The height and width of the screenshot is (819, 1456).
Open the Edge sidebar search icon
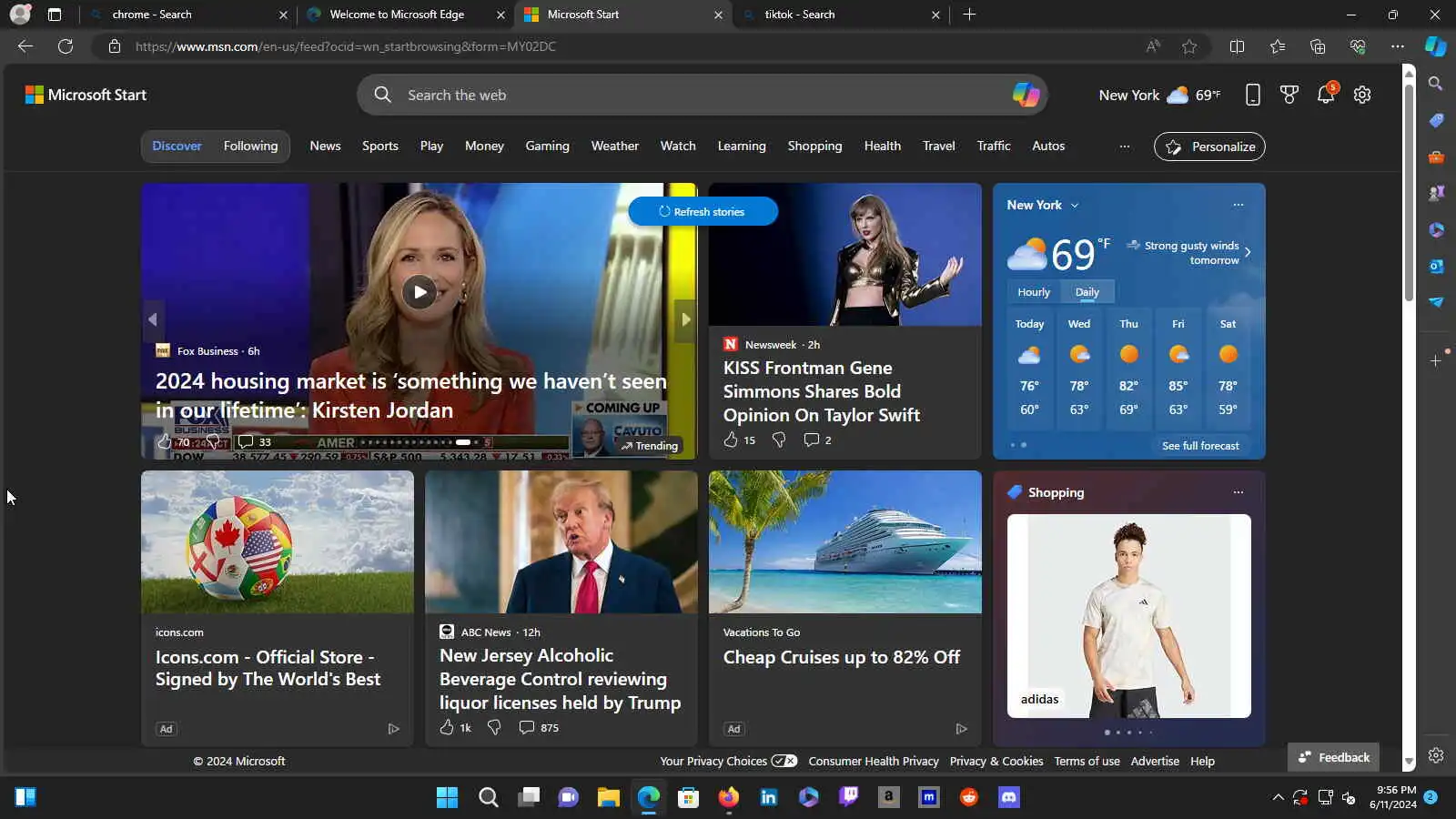pyautogui.click(x=1436, y=84)
